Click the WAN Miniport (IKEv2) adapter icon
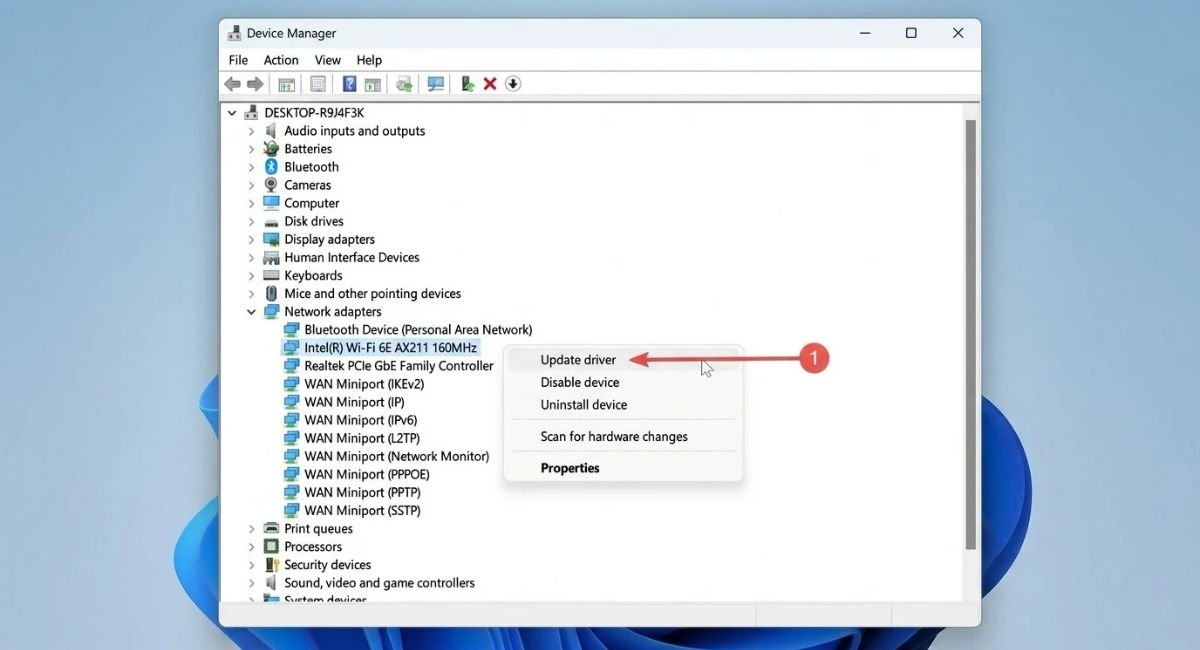This screenshot has height=650, width=1200. (x=291, y=384)
